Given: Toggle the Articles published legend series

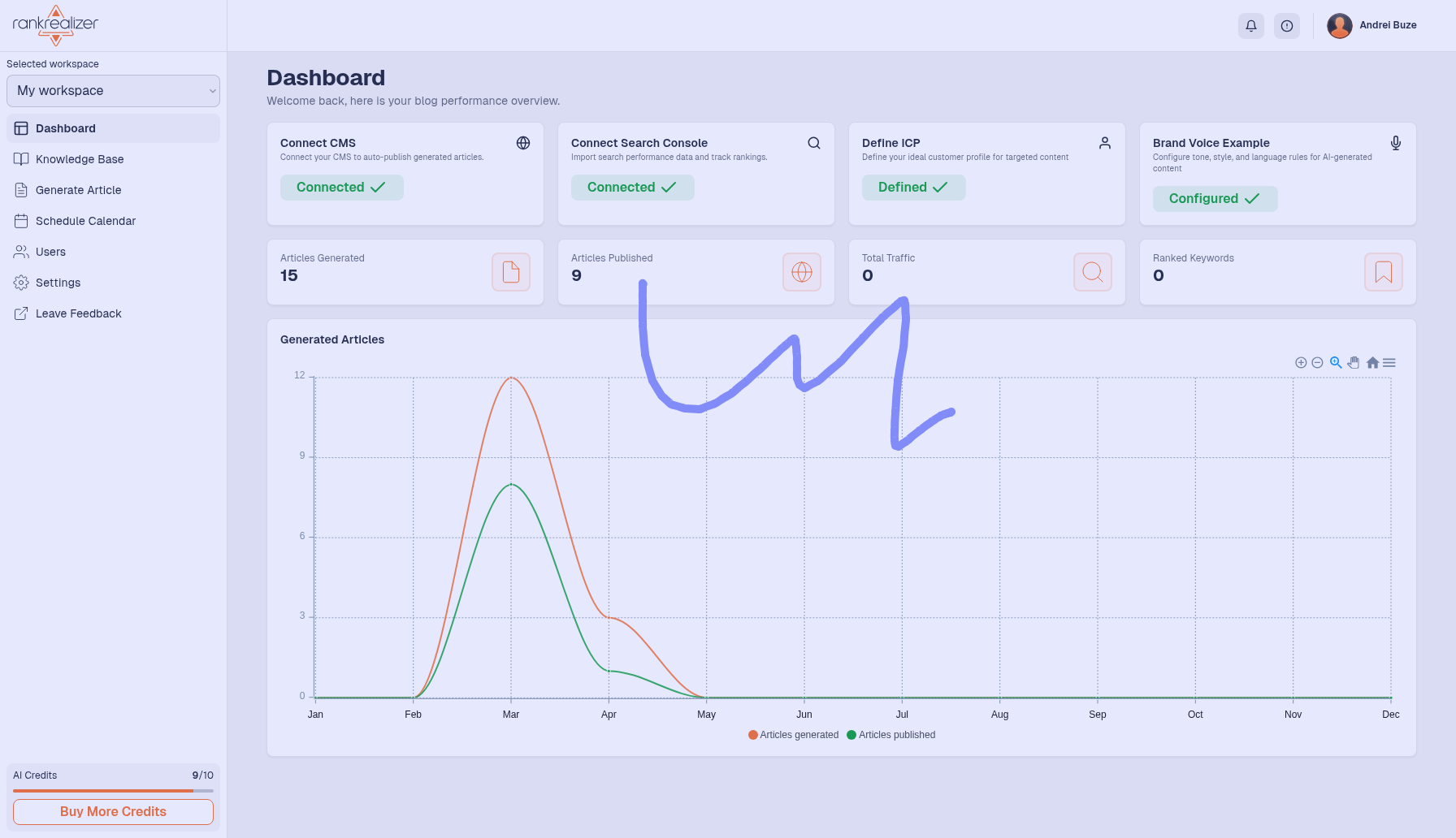Looking at the screenshot, I should (x=891, y=735).
